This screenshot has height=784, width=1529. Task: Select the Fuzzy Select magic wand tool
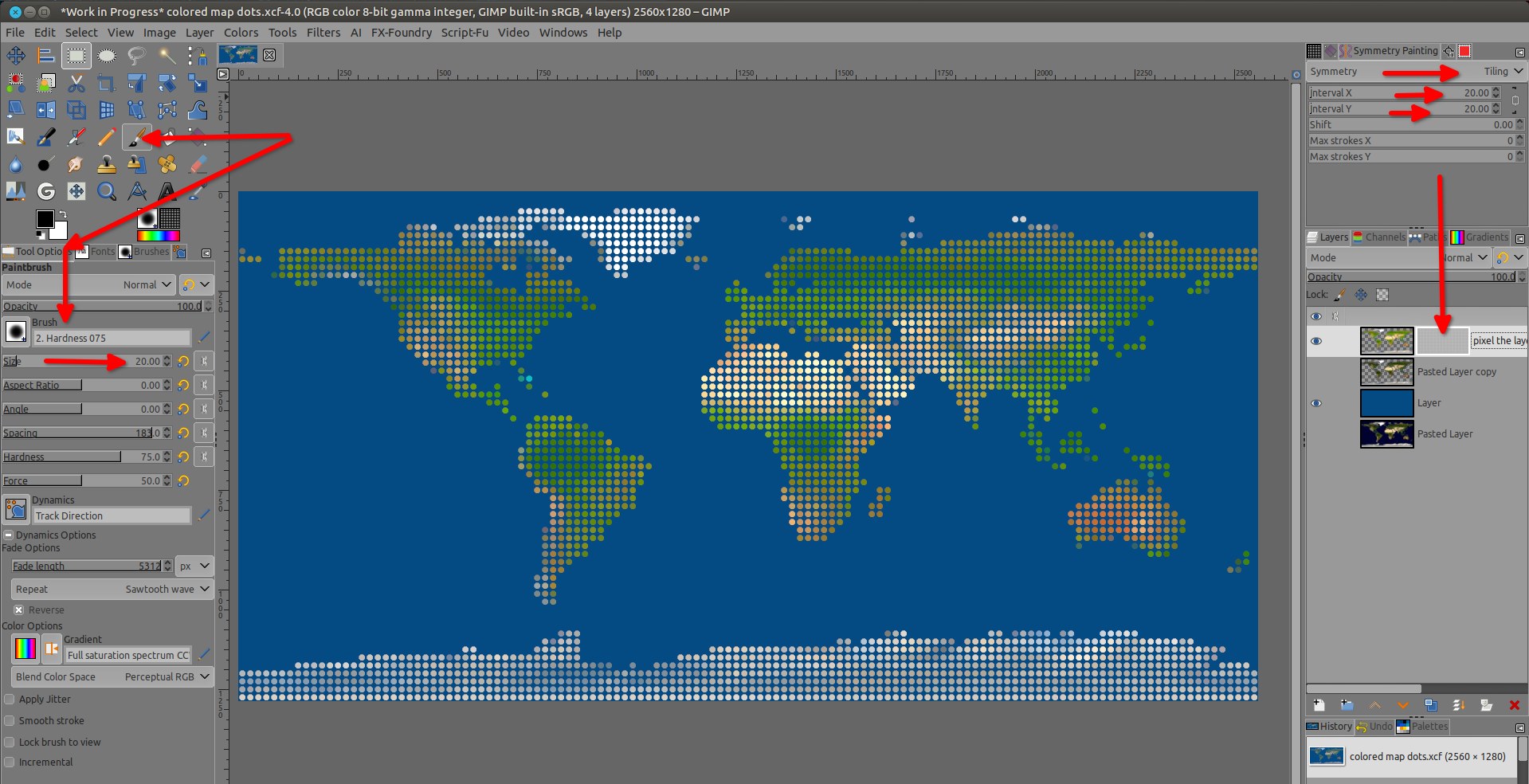167,56
